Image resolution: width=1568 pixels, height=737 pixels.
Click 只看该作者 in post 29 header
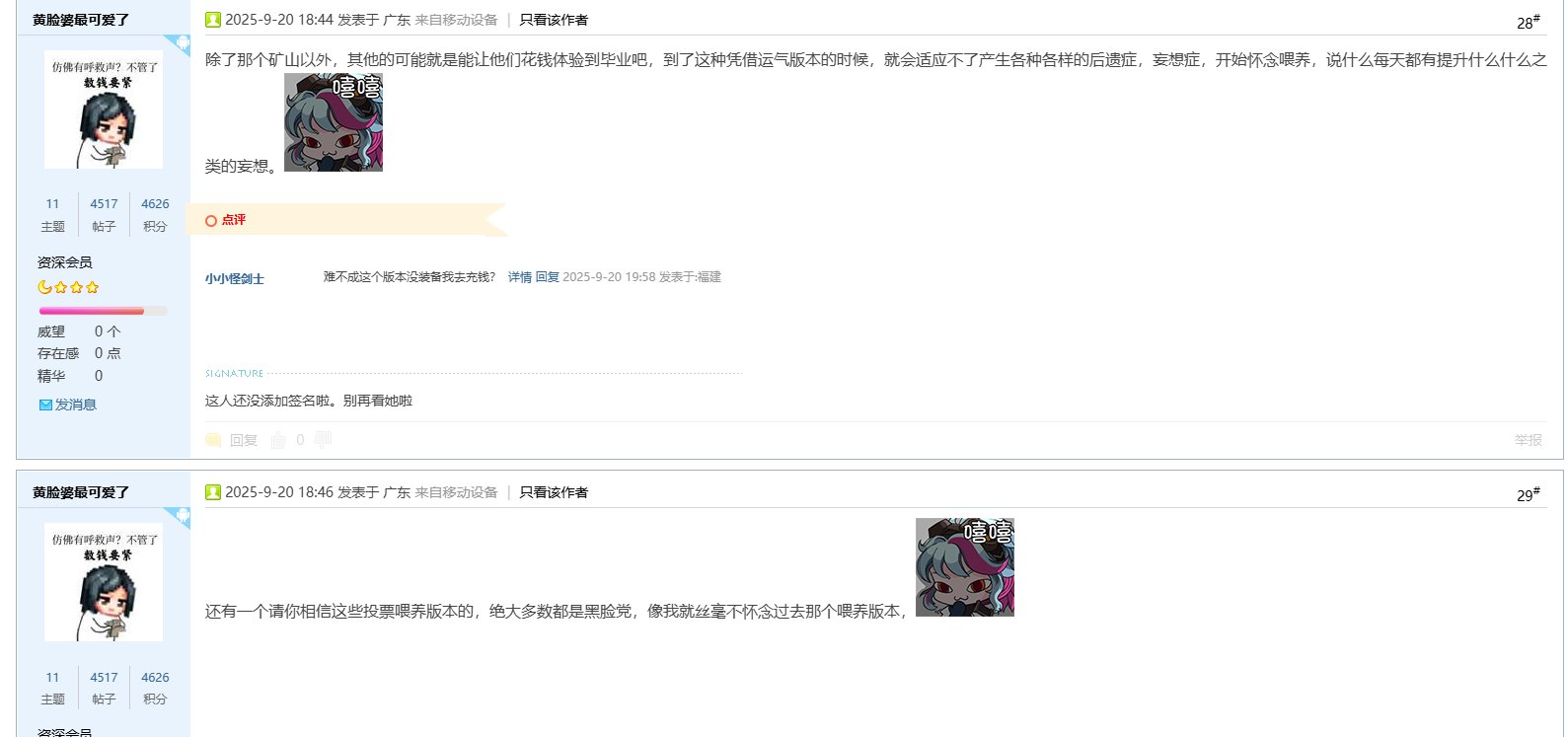coord(554,492)
